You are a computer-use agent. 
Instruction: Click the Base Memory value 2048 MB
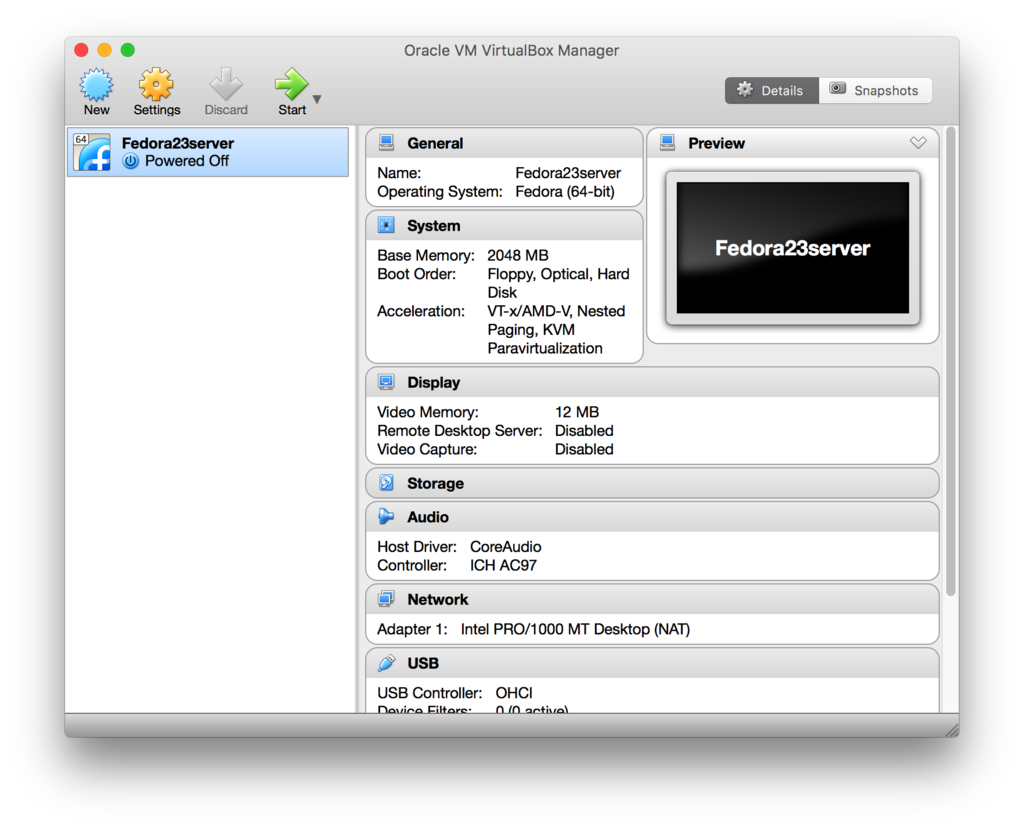tap(518, 255)
